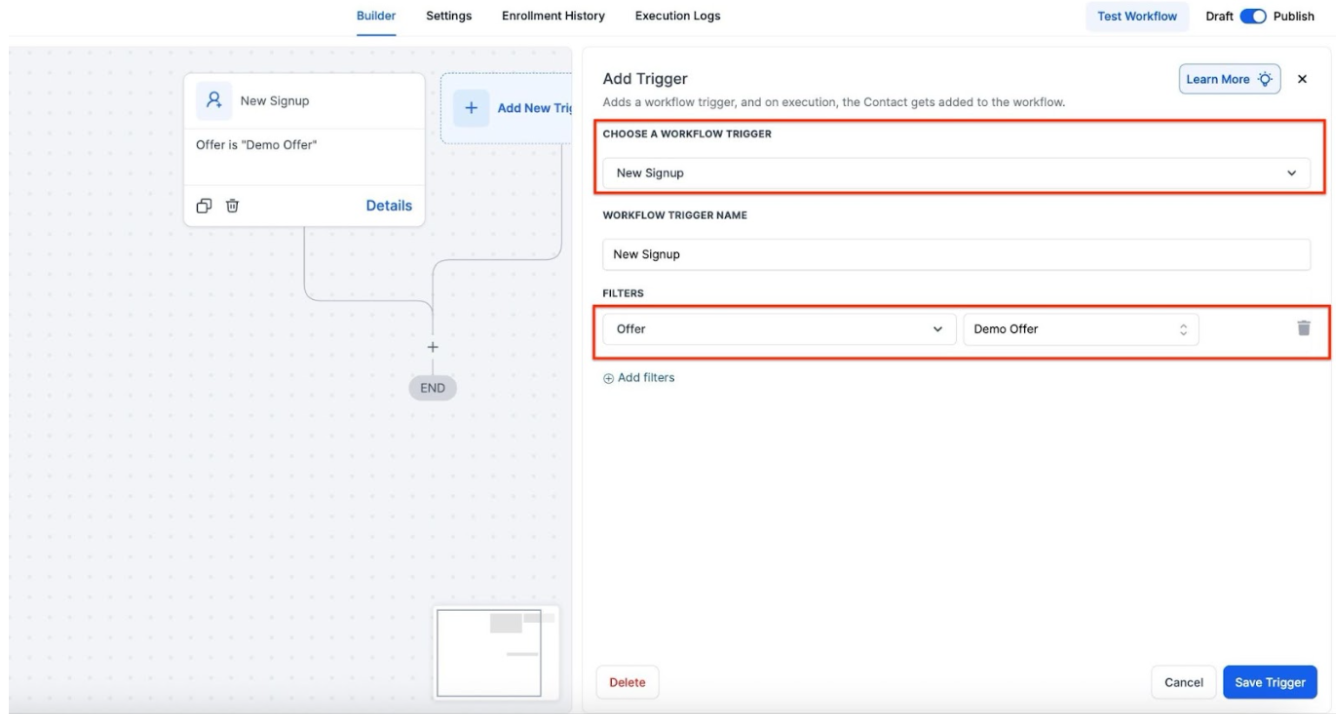Viewport: 1336px width, 714px height.
Task: Click the lightbulb Learn More button
Action: pyautogui.click(x=1229, y=79)
